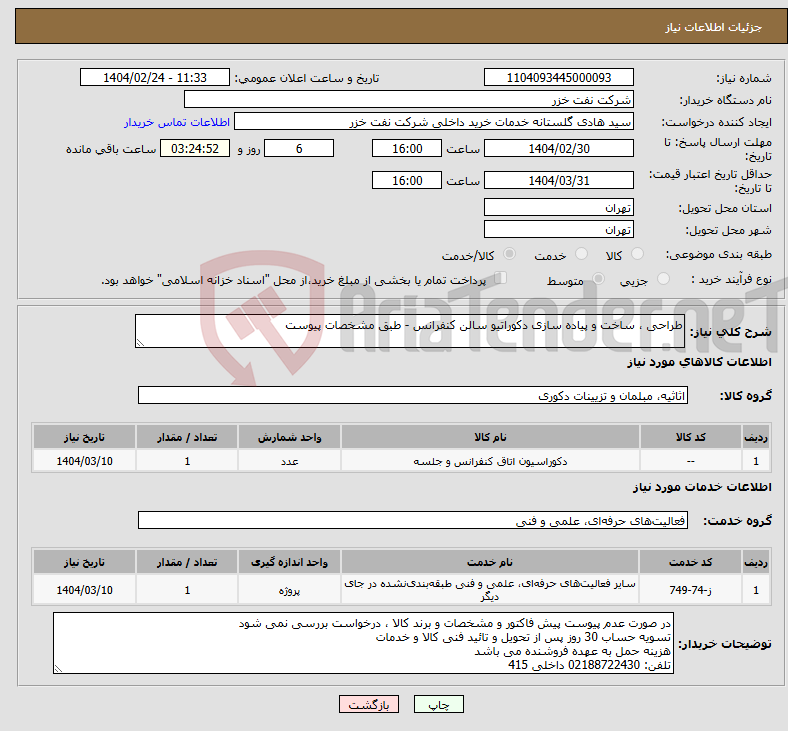Click the service group field فعالیت‌های حرفه‌ای
This screenshot has height=731, width=788.
pos(413,520)
